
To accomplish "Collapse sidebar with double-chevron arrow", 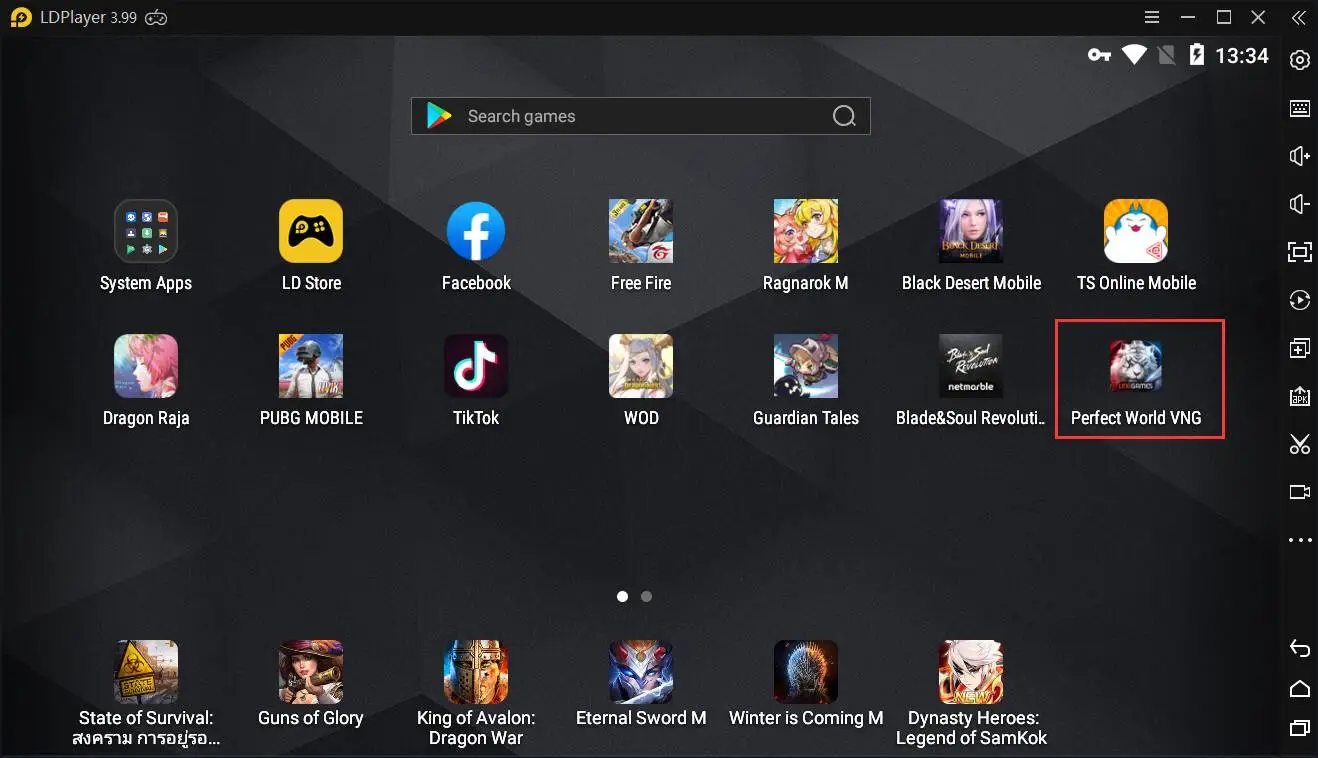I will coord(1299,17).
